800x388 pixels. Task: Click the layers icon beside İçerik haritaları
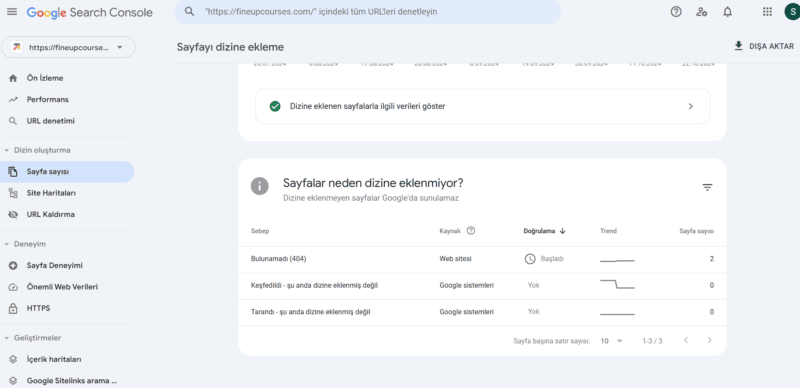tap(13, 360)
